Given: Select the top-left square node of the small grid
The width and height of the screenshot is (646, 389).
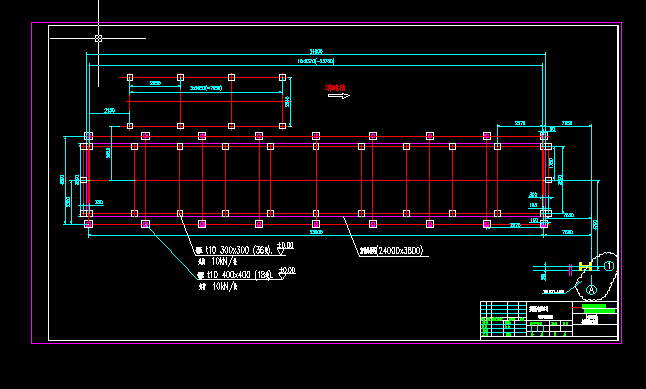Looking at the screenshot, I should 130,77.
